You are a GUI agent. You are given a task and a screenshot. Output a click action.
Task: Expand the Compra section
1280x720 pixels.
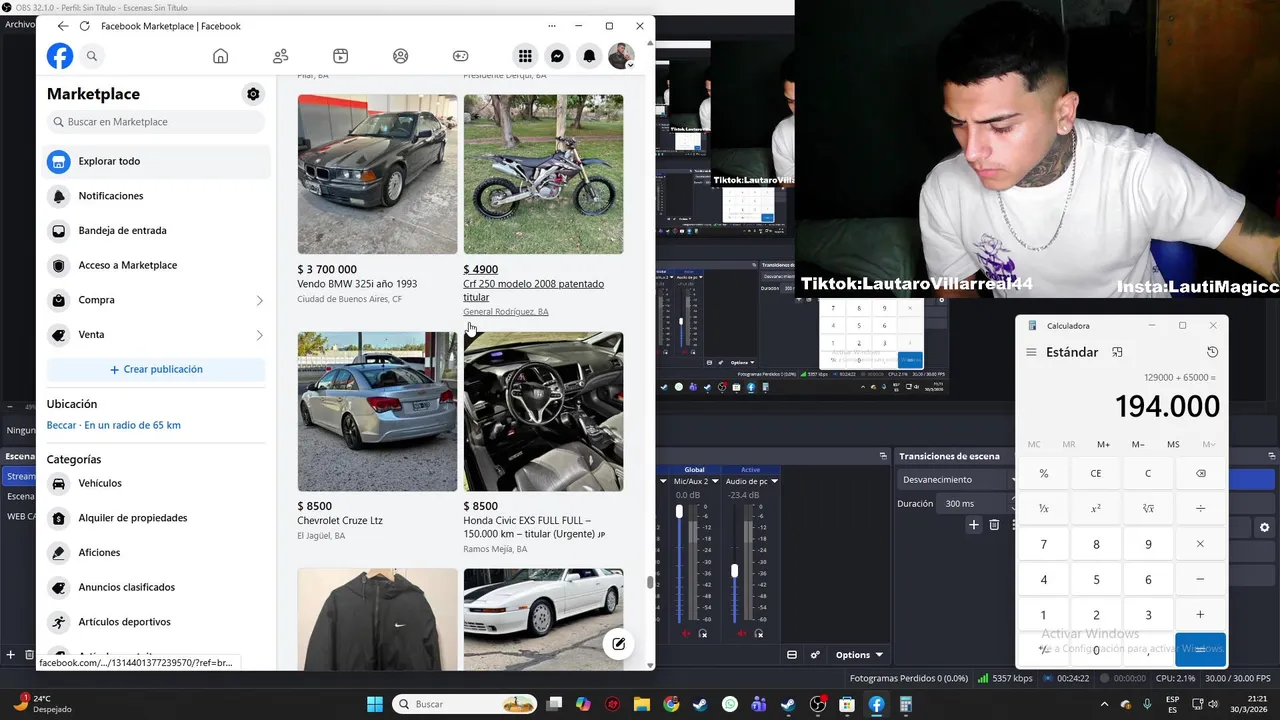point(156,300)
